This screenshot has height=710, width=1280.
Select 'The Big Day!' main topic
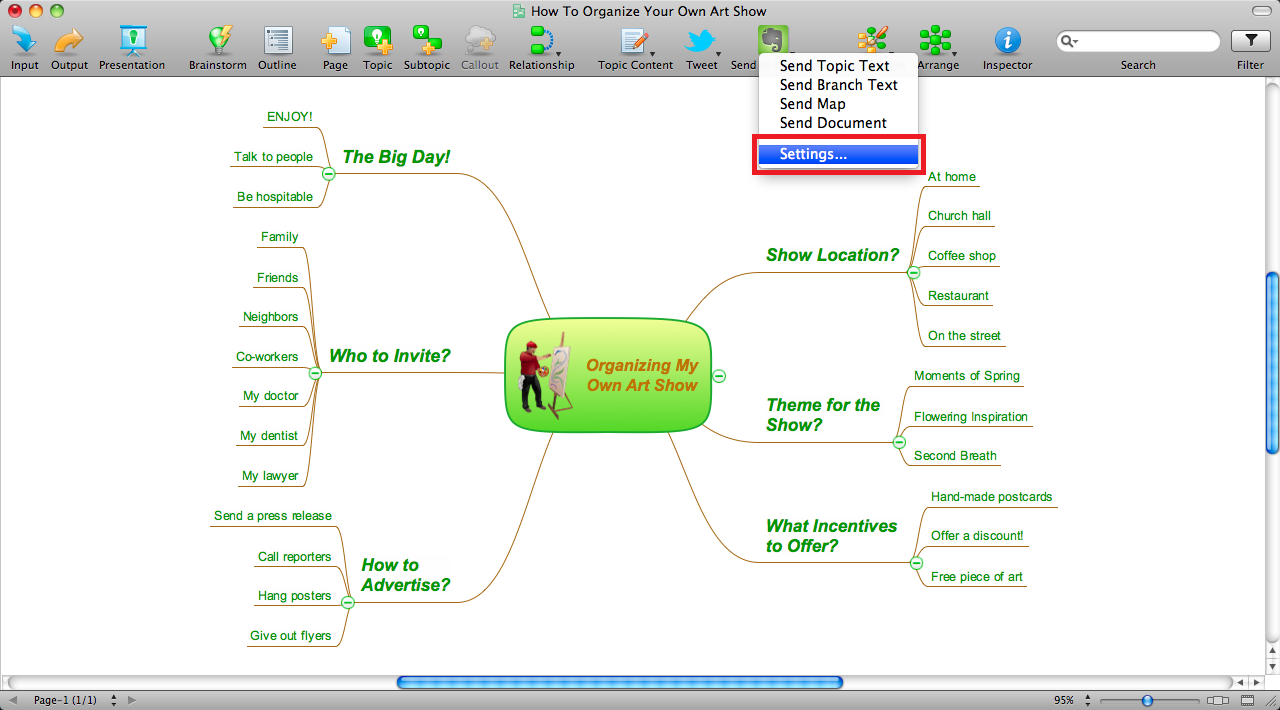click(396, 157)
